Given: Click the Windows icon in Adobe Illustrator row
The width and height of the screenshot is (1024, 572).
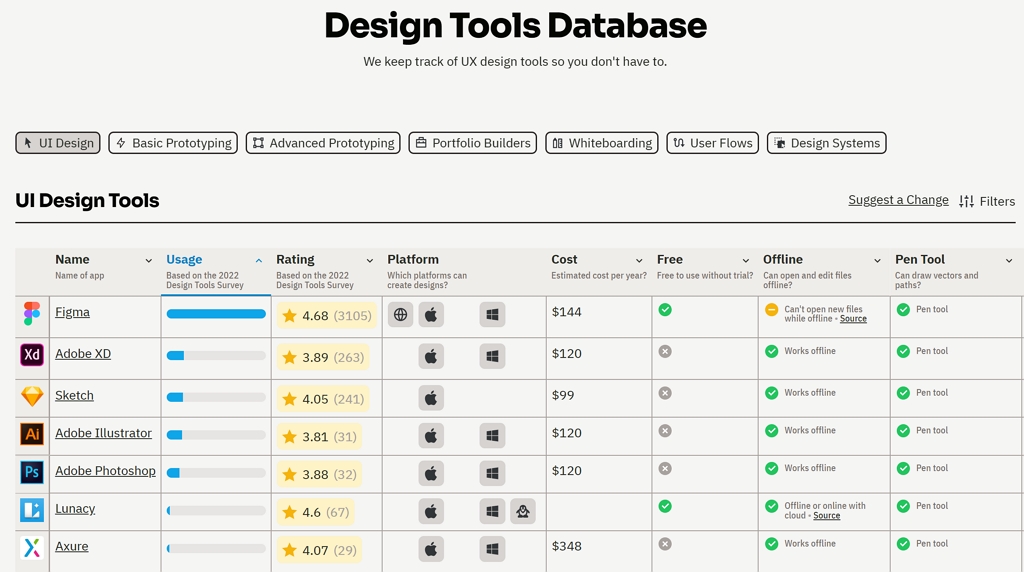Looking at the screenshot, I should 492,436.
